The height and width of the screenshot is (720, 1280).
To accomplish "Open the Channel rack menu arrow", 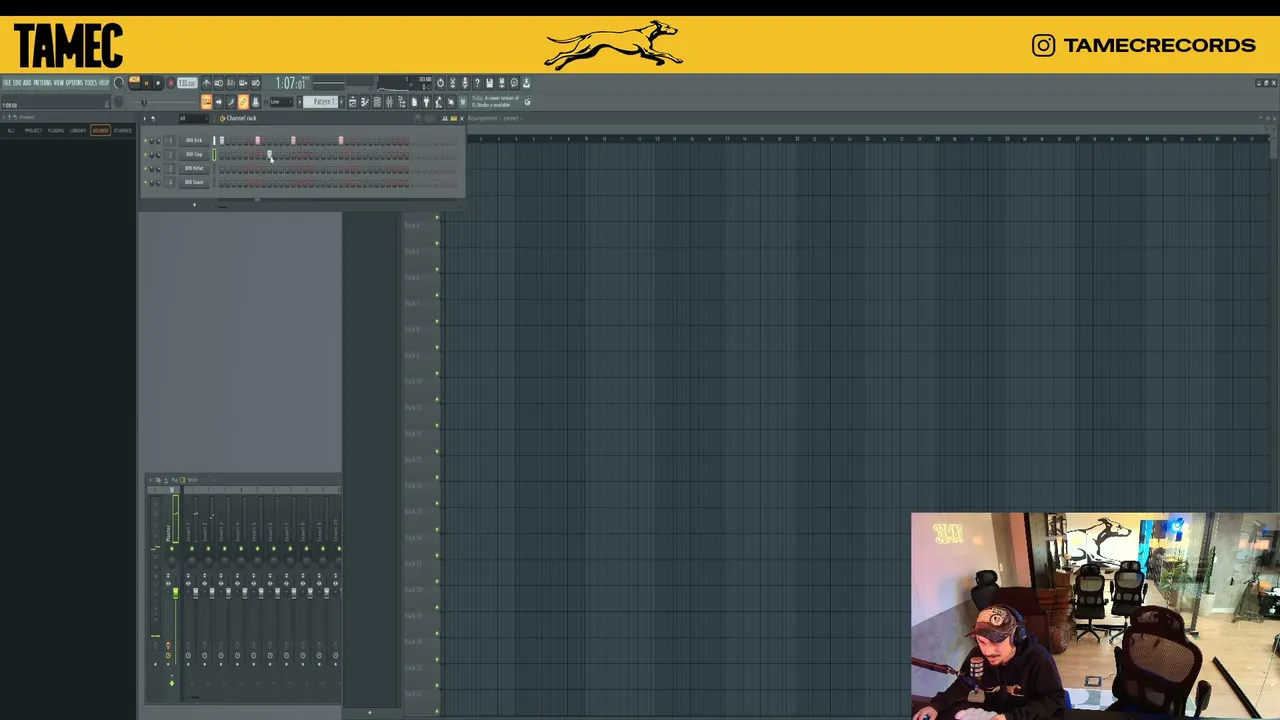I will pos(144,118).
